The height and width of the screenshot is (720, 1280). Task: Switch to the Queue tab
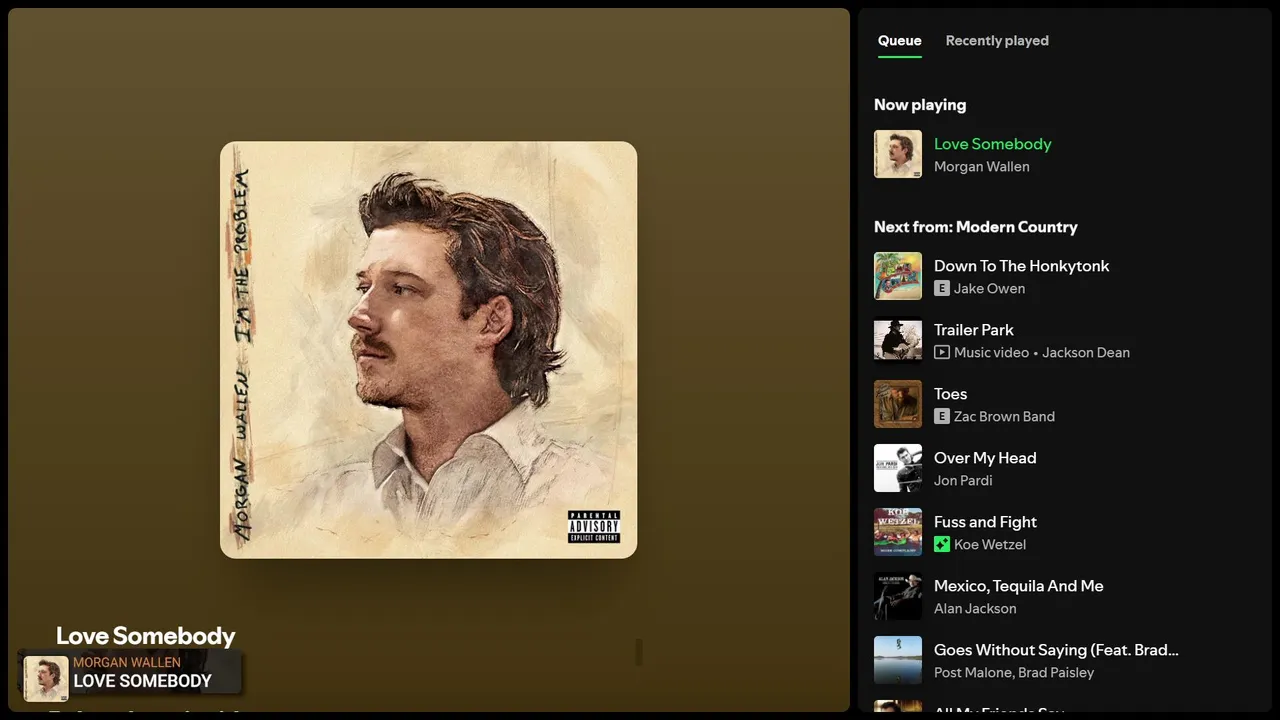pyautogui.click(x=899, y=41)
